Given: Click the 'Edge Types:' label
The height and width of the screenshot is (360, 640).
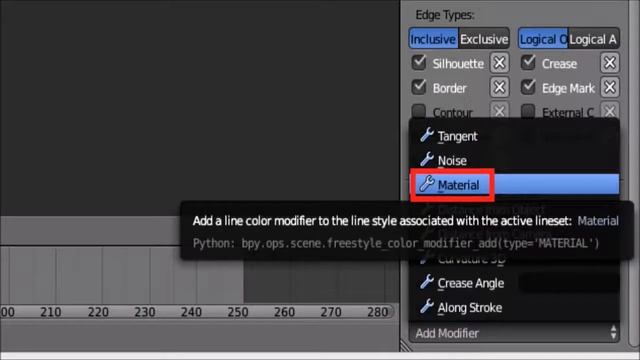Looking at the screenshot, I should (445, 15).
